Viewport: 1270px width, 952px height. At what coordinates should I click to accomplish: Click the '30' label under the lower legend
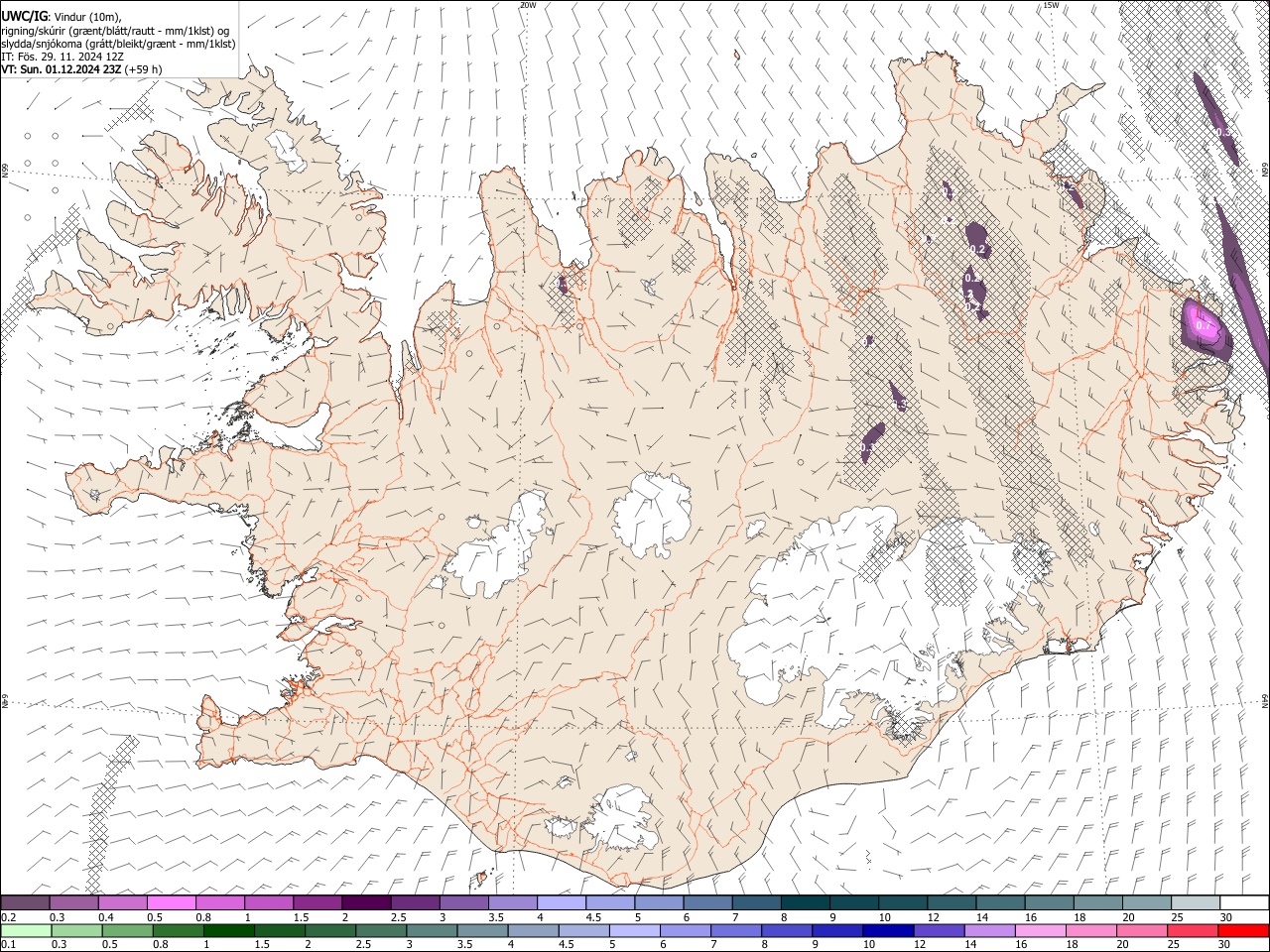point(1226,944)
